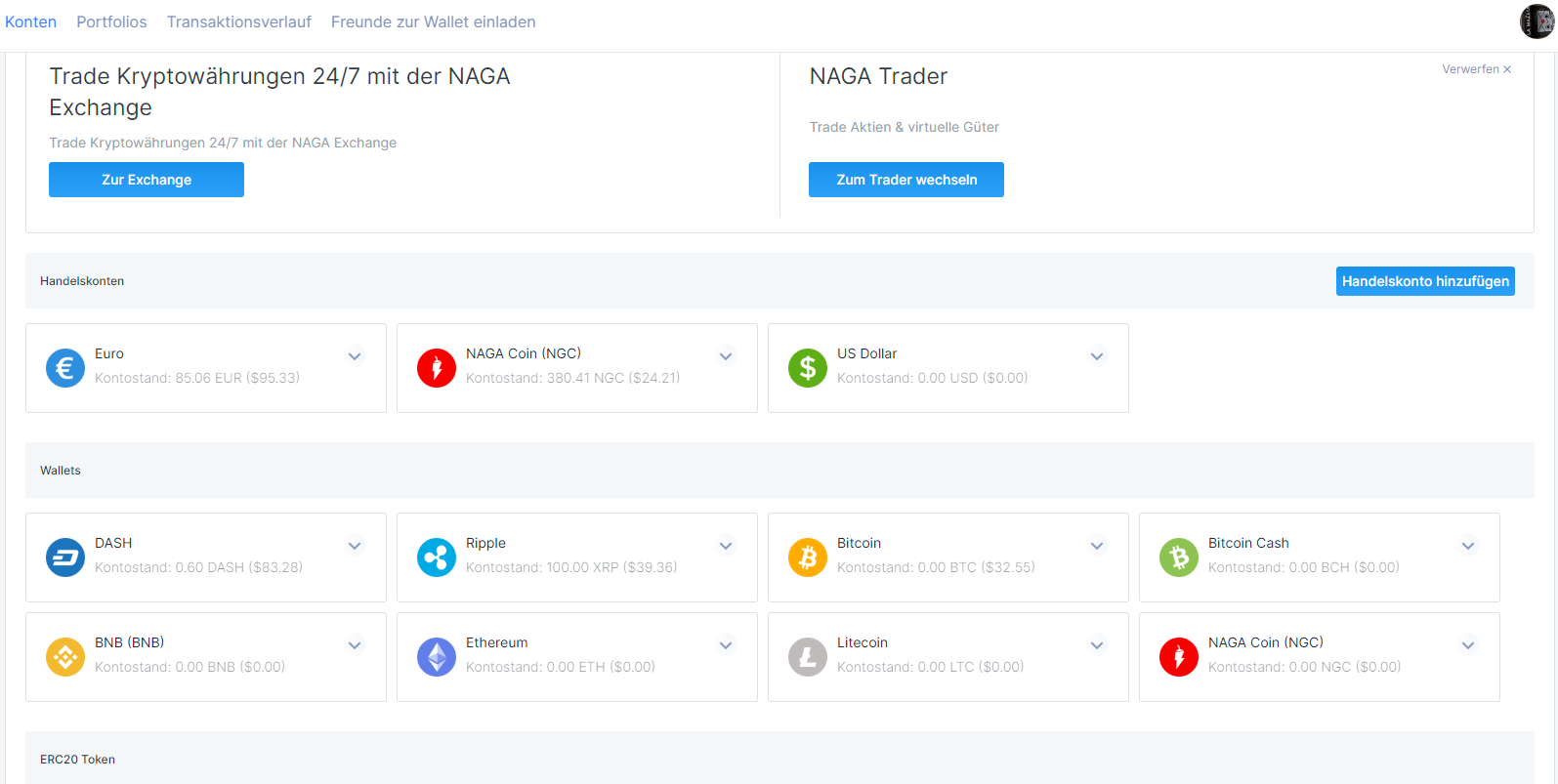Screen dimensions: 1558x784
Task: Expand the NAGA Coin trading account chevron
Action: 727,356
